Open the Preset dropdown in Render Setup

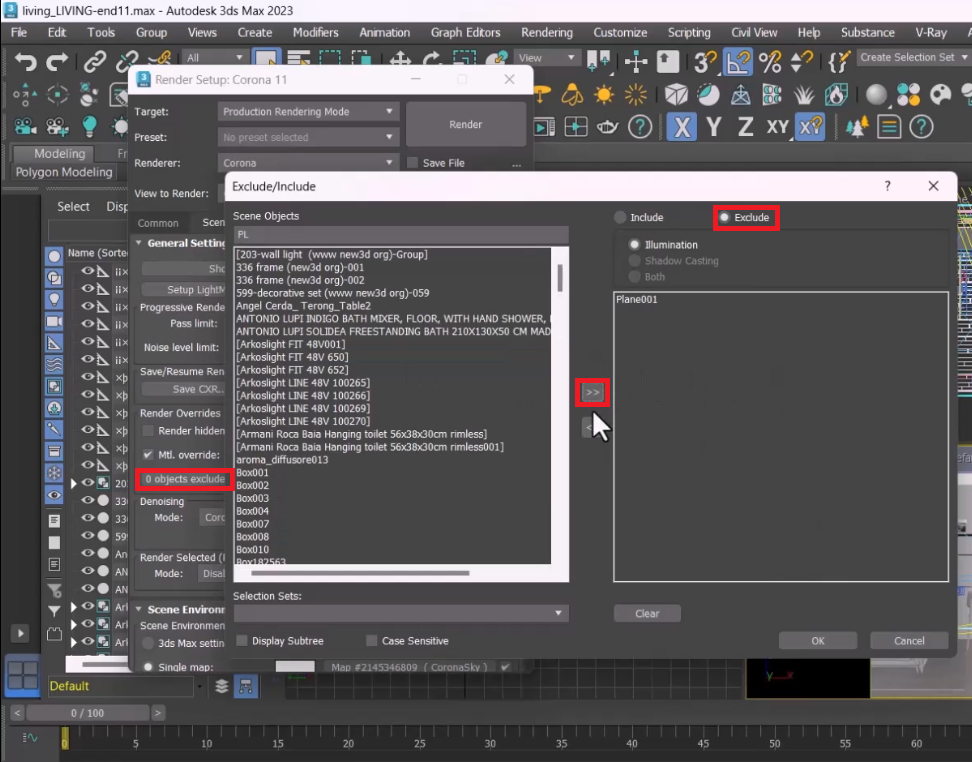click(x=308, y=137)
